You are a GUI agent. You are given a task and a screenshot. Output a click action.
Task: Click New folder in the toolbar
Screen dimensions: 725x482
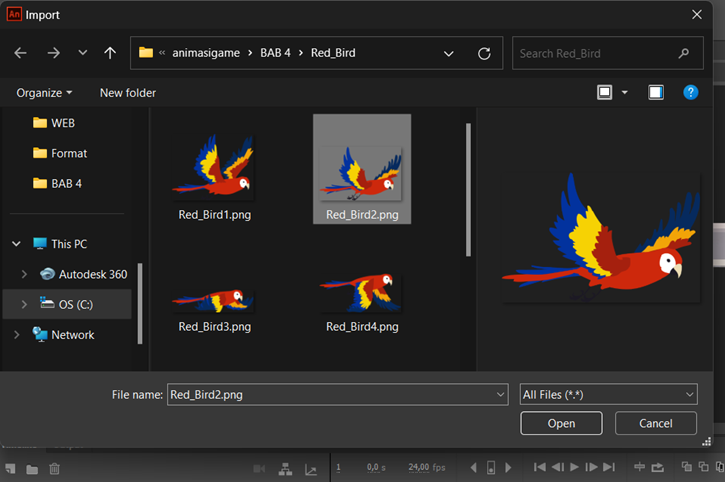(128, 93)
